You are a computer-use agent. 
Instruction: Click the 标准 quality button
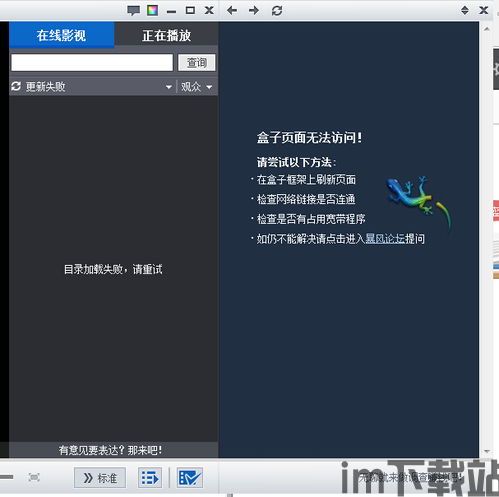(100, 478)
